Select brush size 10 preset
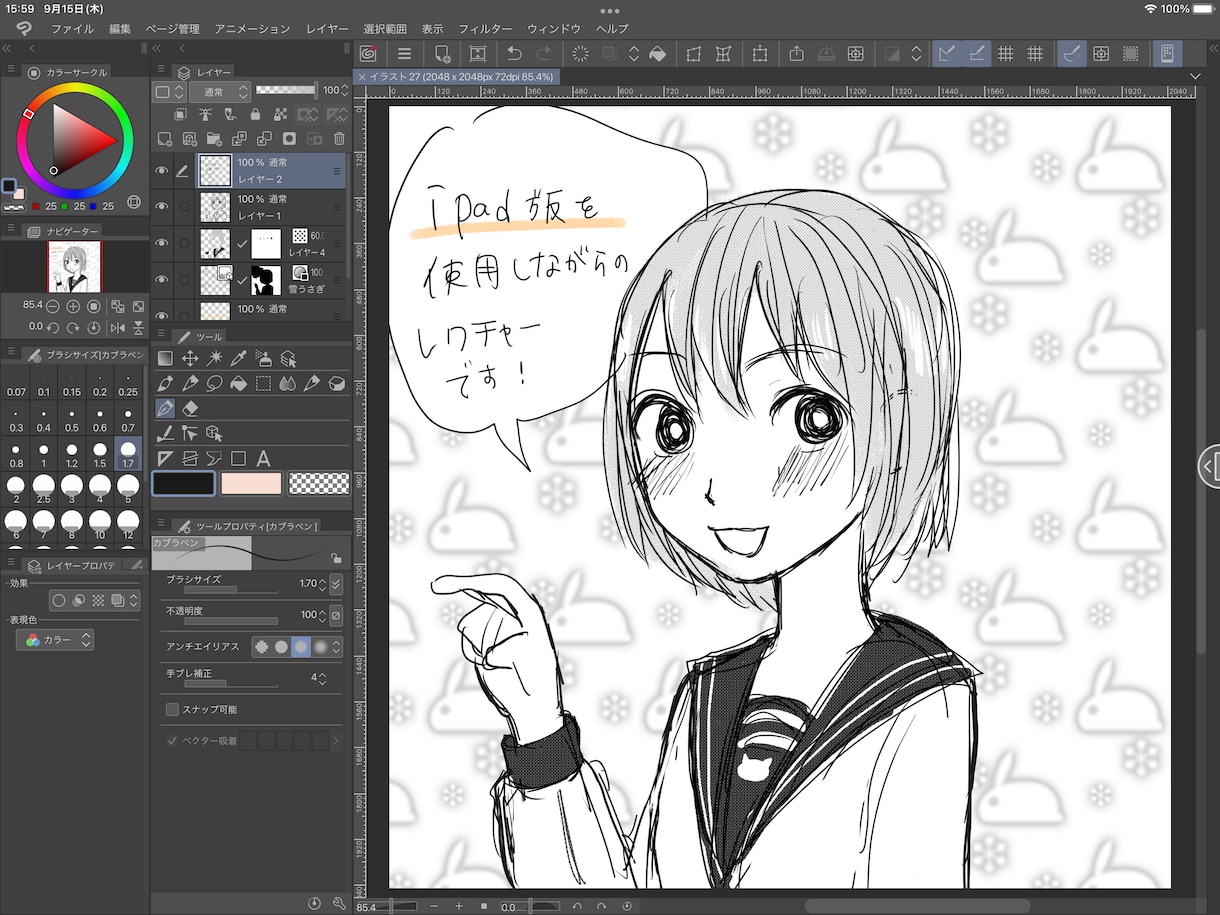The height and width of the screenshot is (915, 1220). (x=100, y=524)
